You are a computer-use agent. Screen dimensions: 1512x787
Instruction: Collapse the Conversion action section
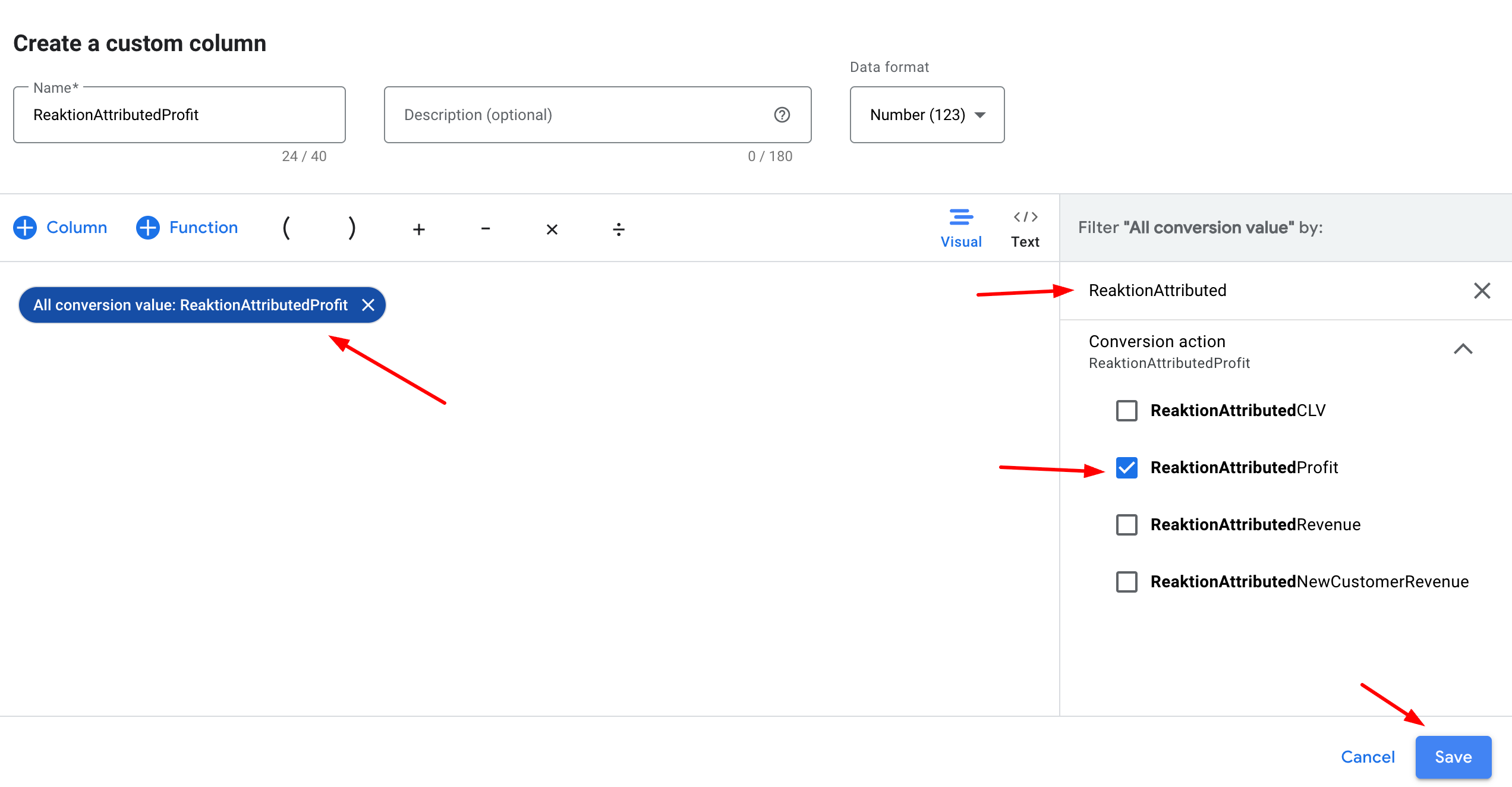(x=1463, y=349)
